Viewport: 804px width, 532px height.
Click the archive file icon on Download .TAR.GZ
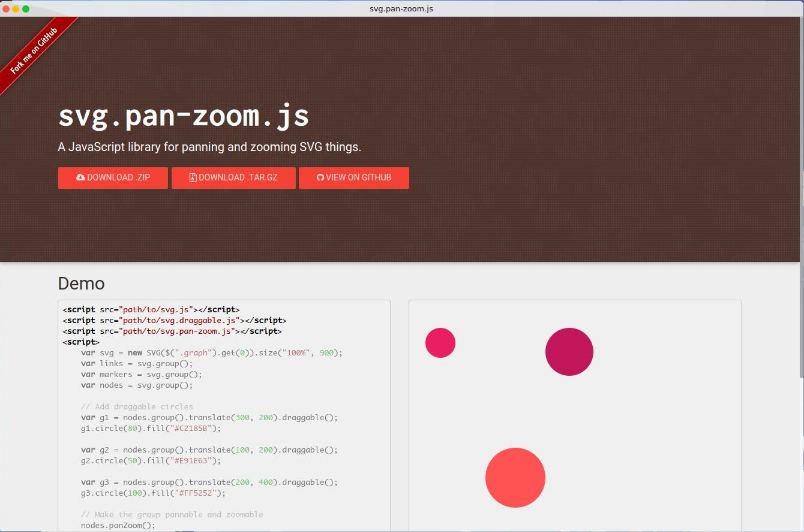(x=193, y=177)
